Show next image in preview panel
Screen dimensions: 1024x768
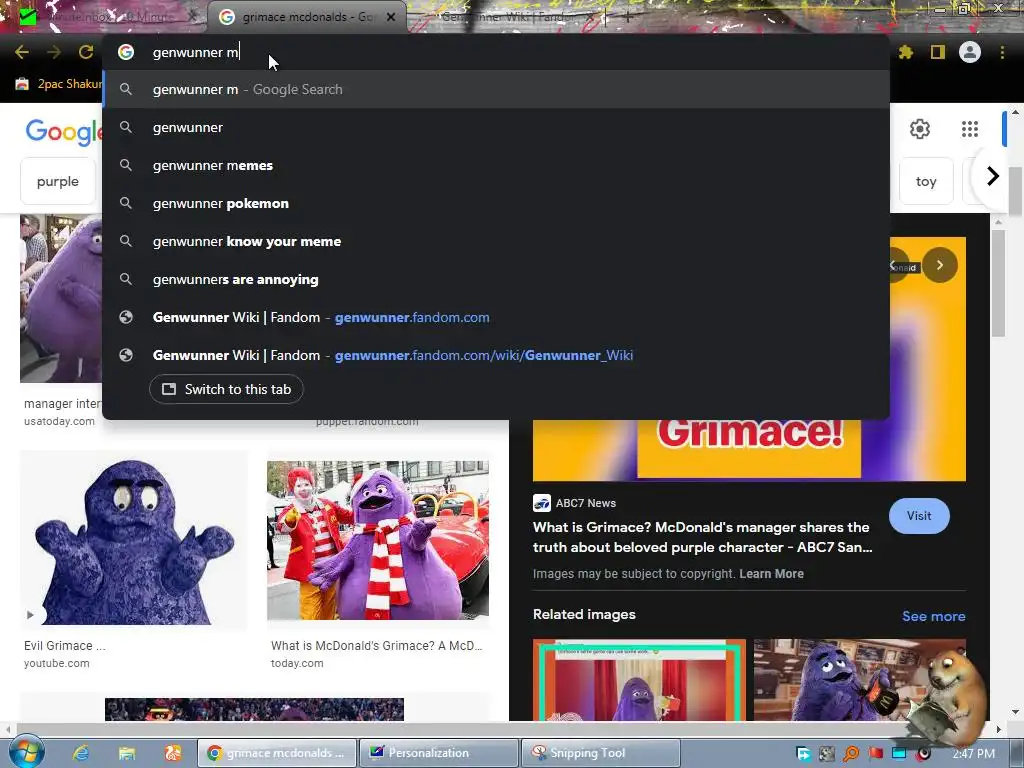pyautogui.click(x=940, y=265)
